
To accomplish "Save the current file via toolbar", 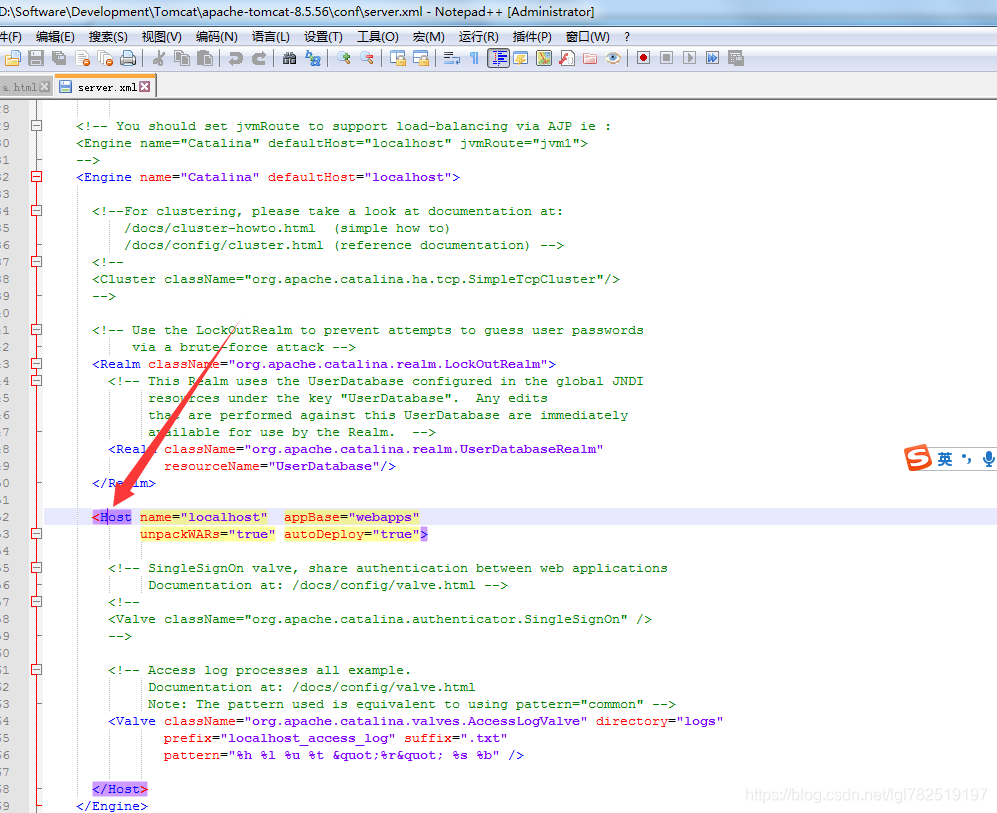I will pos(36,58).
